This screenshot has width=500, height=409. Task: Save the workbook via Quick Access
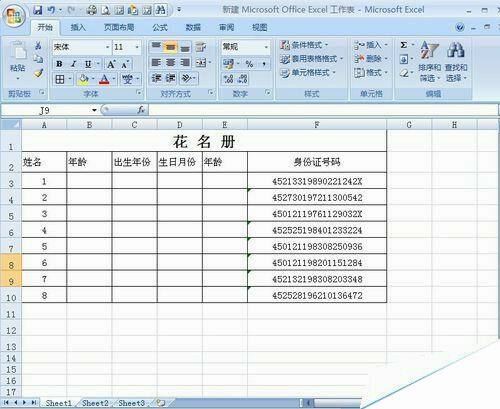click(x=38, y=10)
